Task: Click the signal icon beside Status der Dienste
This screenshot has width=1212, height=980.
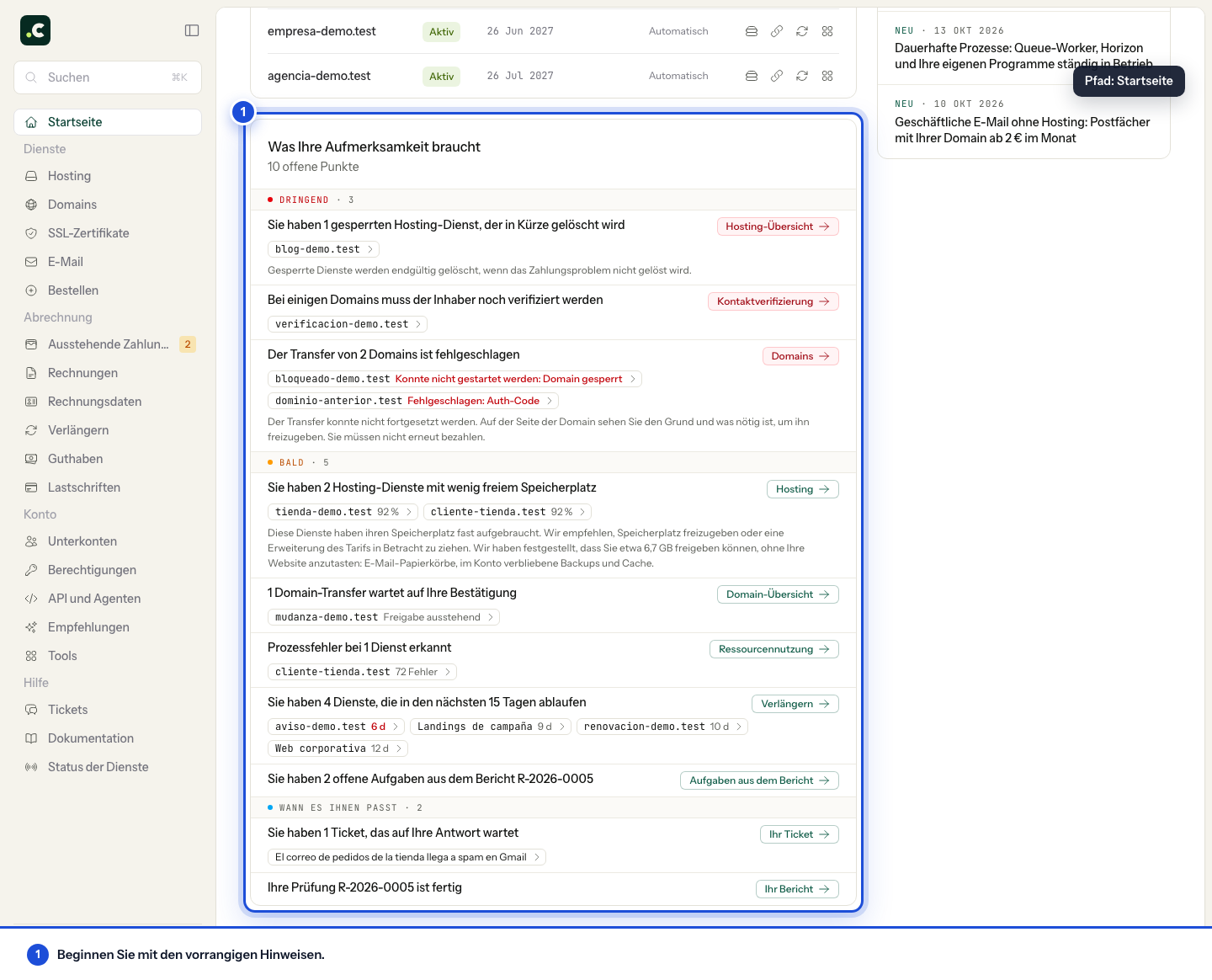Action: (31, 767)
